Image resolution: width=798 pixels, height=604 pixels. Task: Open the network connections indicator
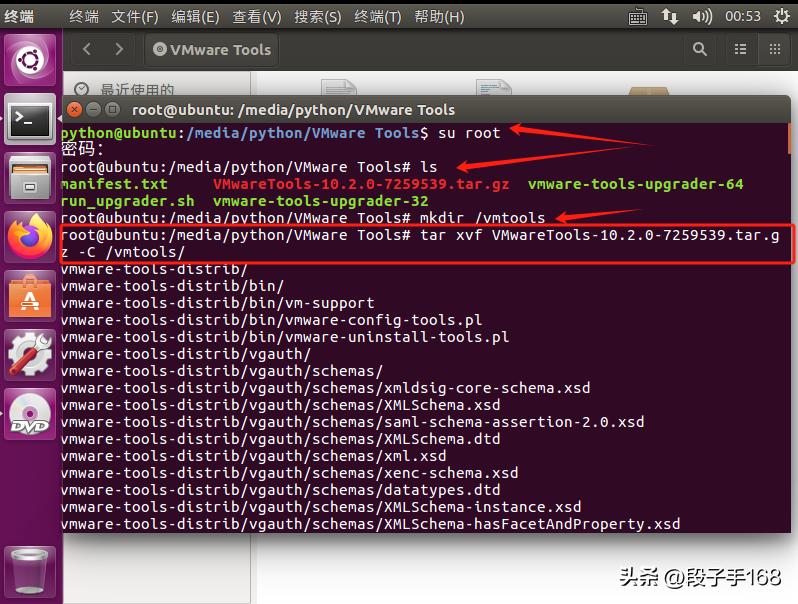670,17
